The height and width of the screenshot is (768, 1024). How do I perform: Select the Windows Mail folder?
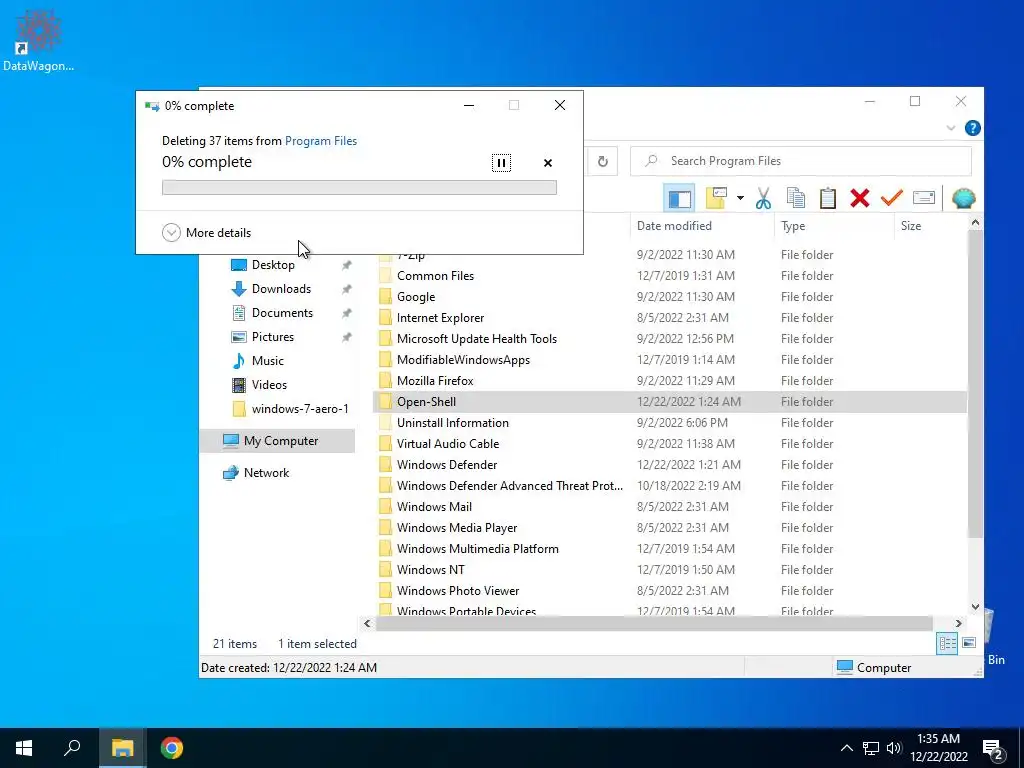click(x=434, y=507)
